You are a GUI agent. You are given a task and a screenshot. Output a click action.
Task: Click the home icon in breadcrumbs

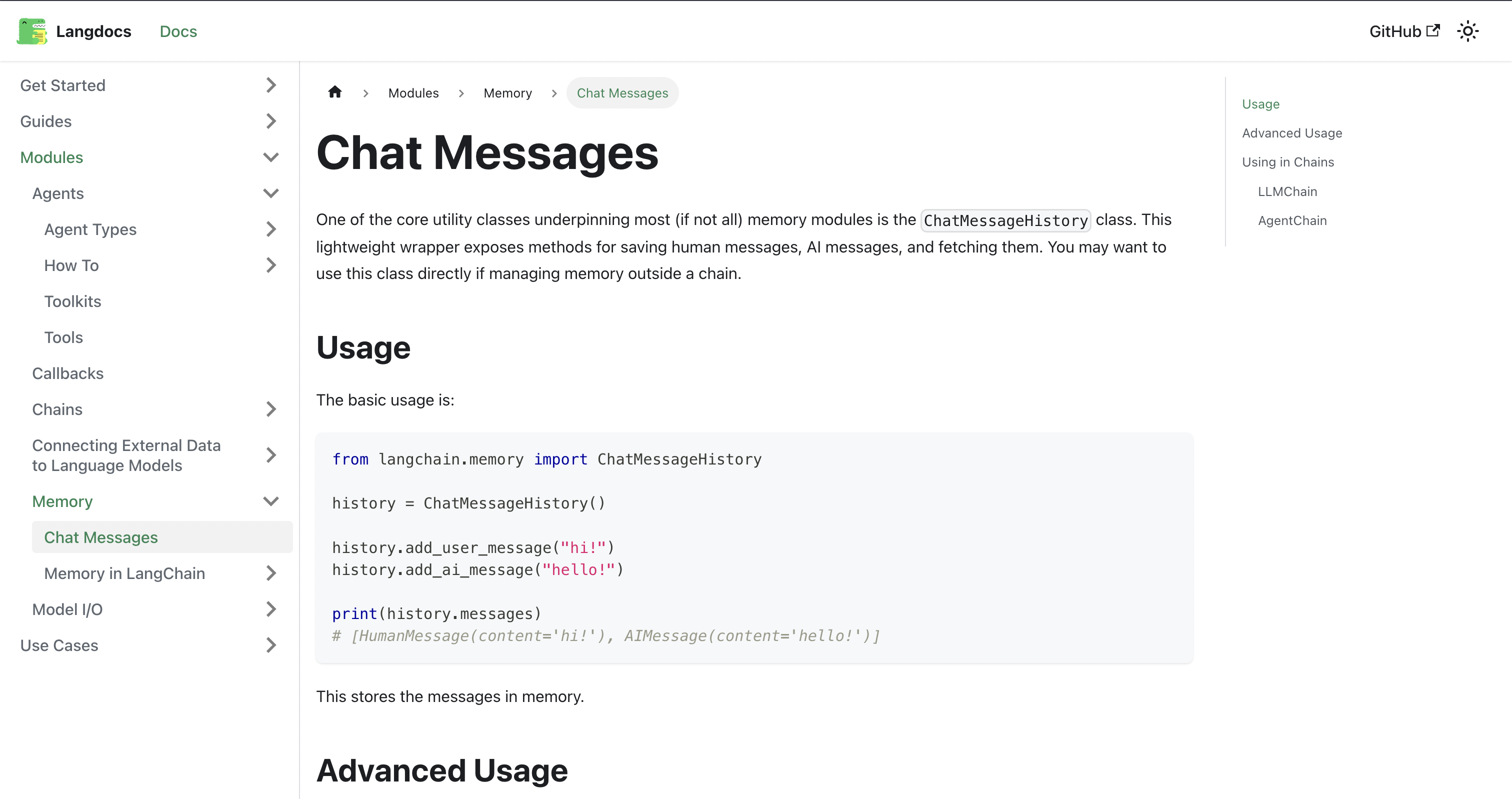334,92
